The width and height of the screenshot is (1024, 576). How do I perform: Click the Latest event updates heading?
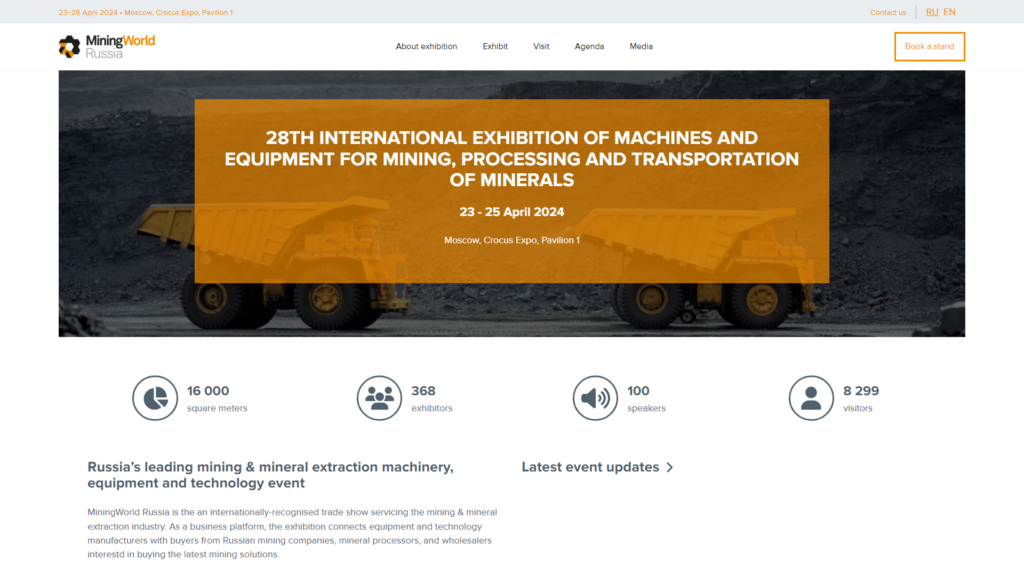pos(590,467)
